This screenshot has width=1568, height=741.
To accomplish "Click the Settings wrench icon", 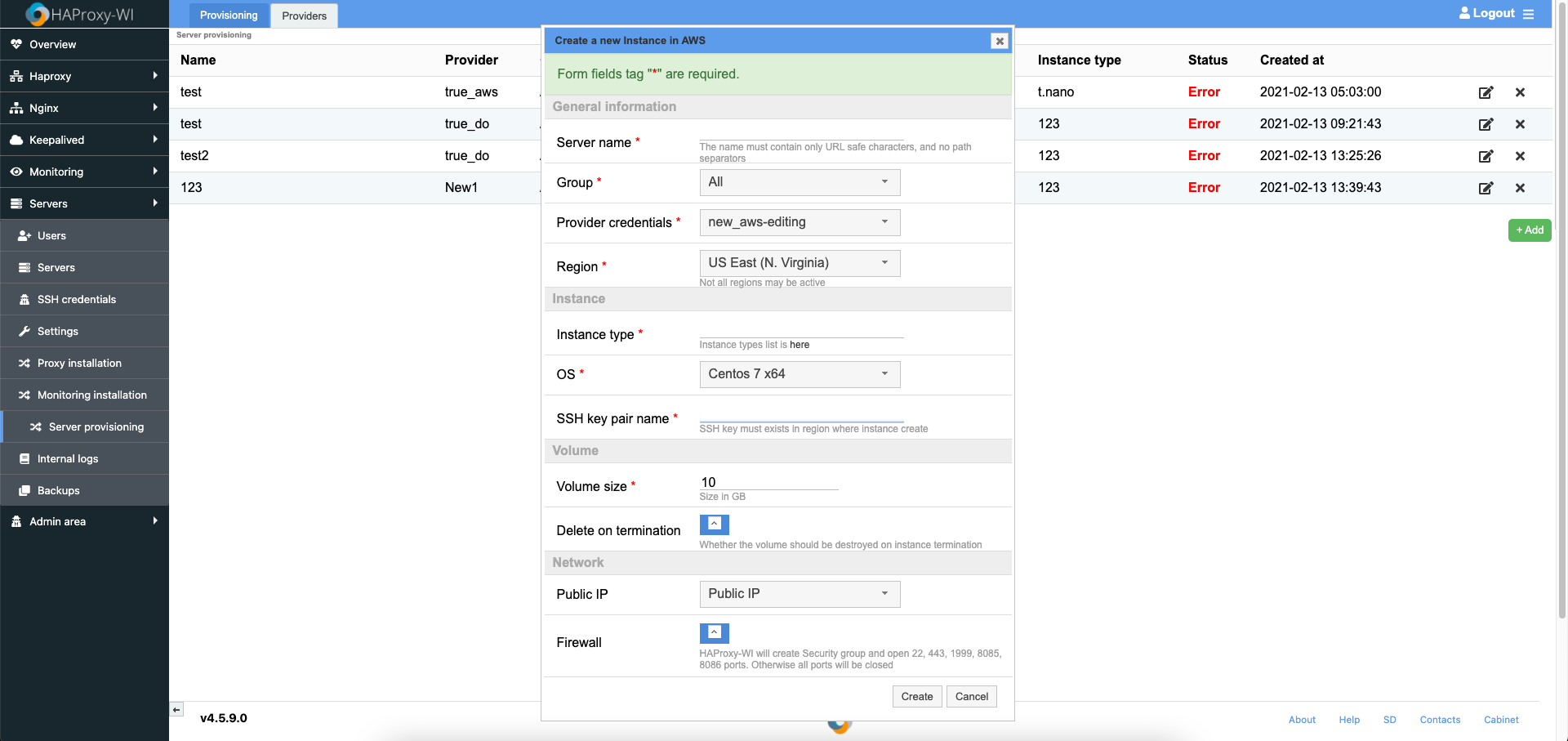I will (x=24, y=331).
